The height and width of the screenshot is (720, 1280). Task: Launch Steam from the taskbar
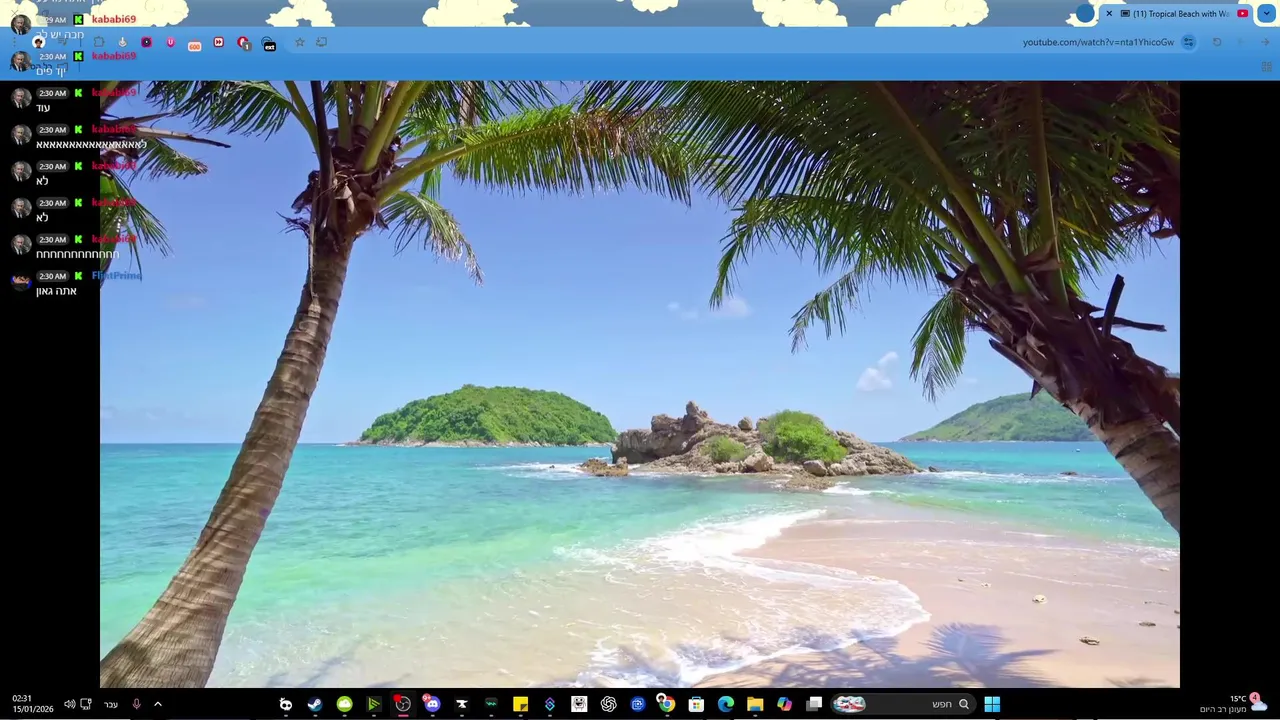click(314, 704)
